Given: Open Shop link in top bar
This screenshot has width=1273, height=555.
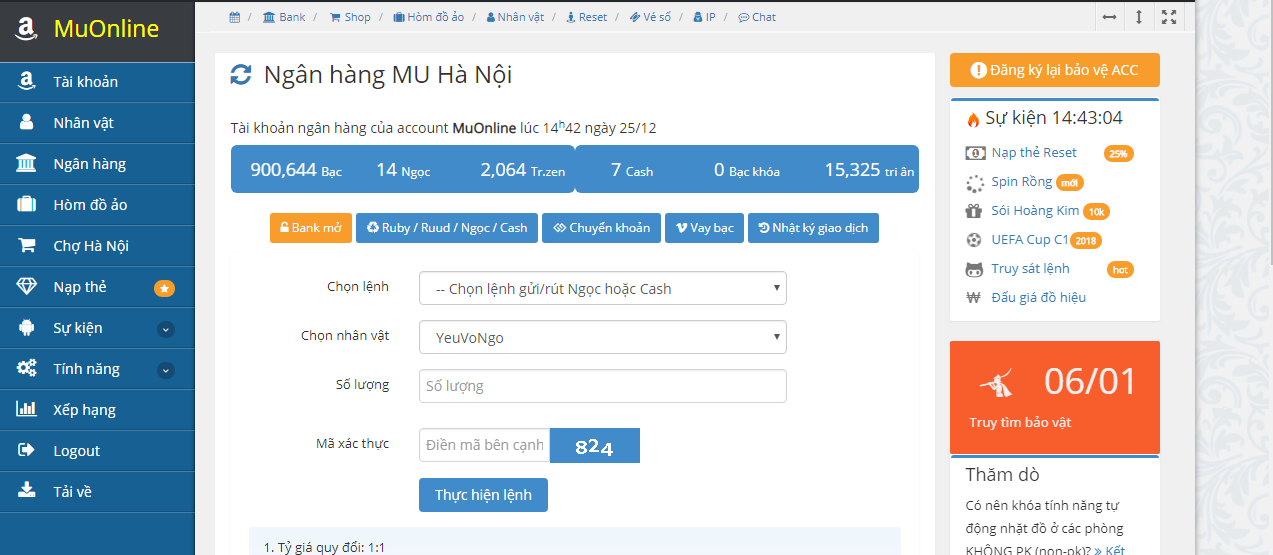Looking at the screenshot, I should click(x=350, y=17).
